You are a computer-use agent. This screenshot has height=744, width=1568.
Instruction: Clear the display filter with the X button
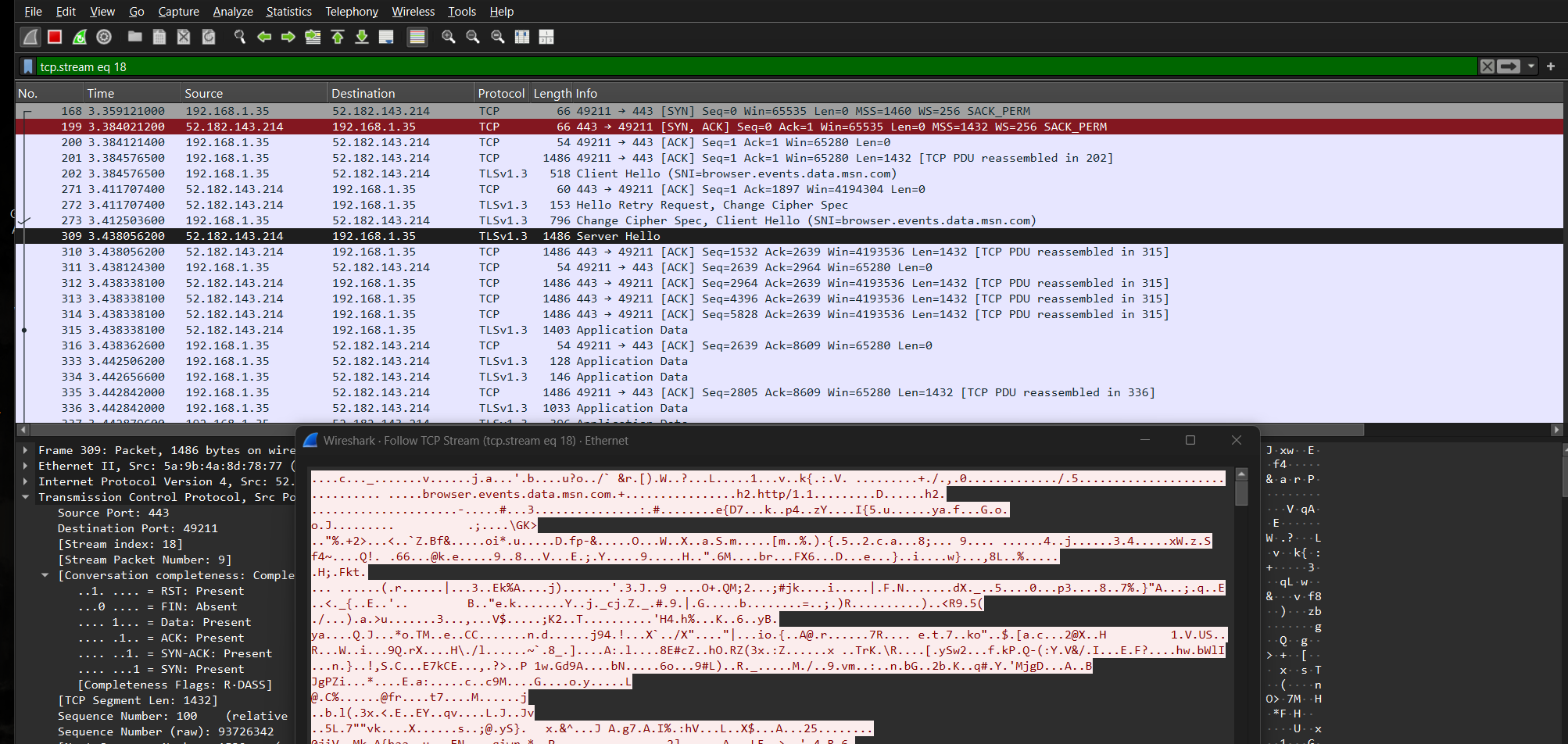pos(1487,66)
